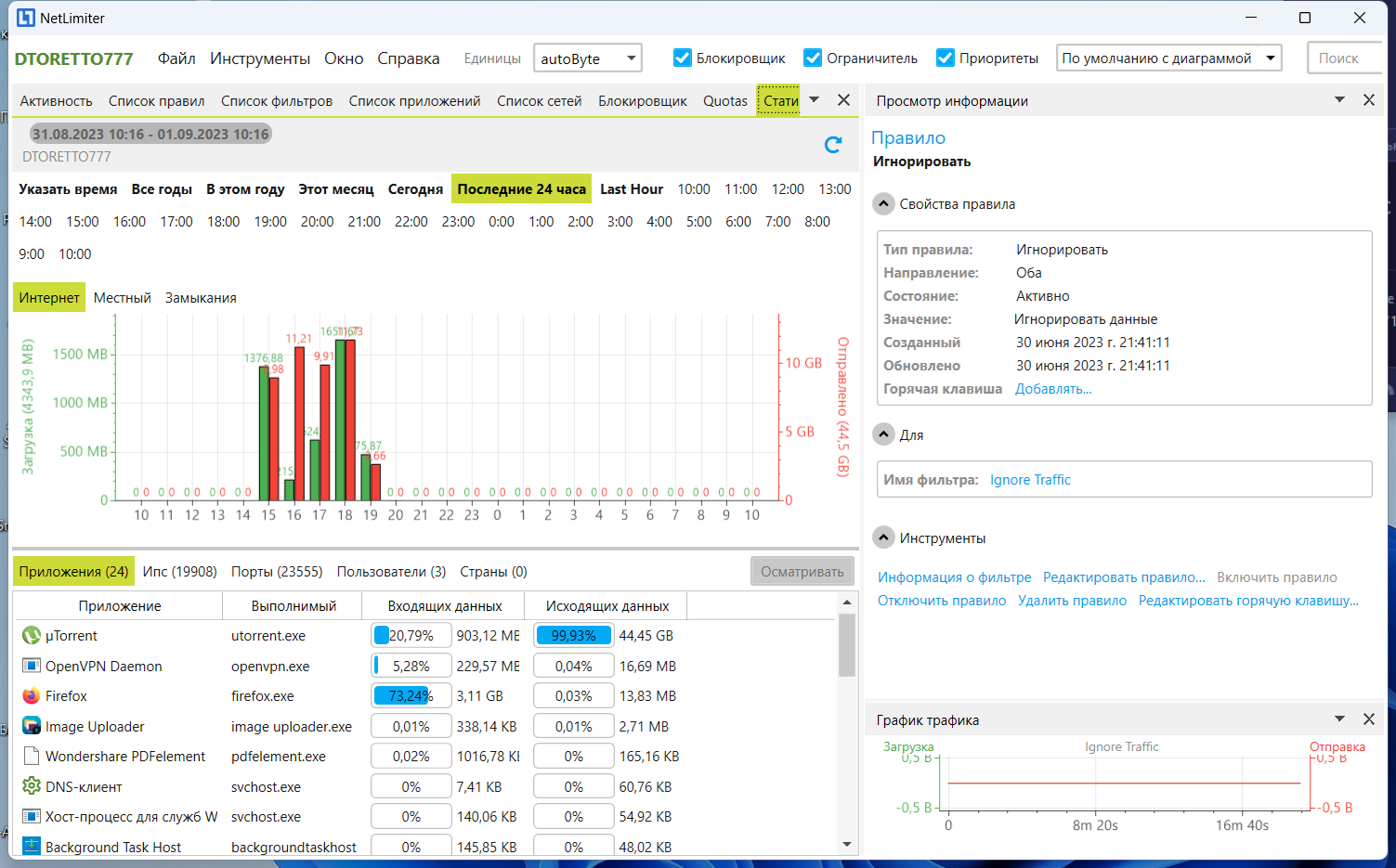Click the Хост-процесс для служб icon
The width and height of the screenshot is (1396, 868).
coord(32,816)
